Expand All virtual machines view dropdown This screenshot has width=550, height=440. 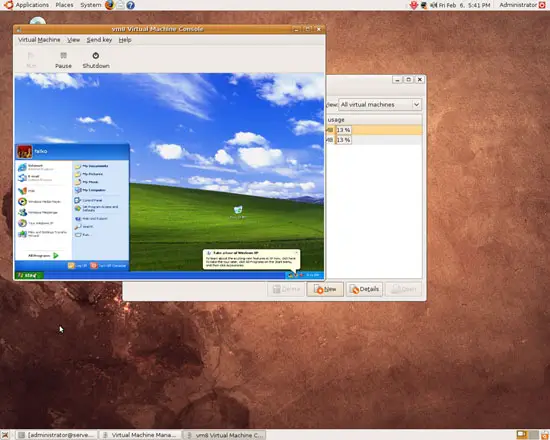tap(380, 105)
